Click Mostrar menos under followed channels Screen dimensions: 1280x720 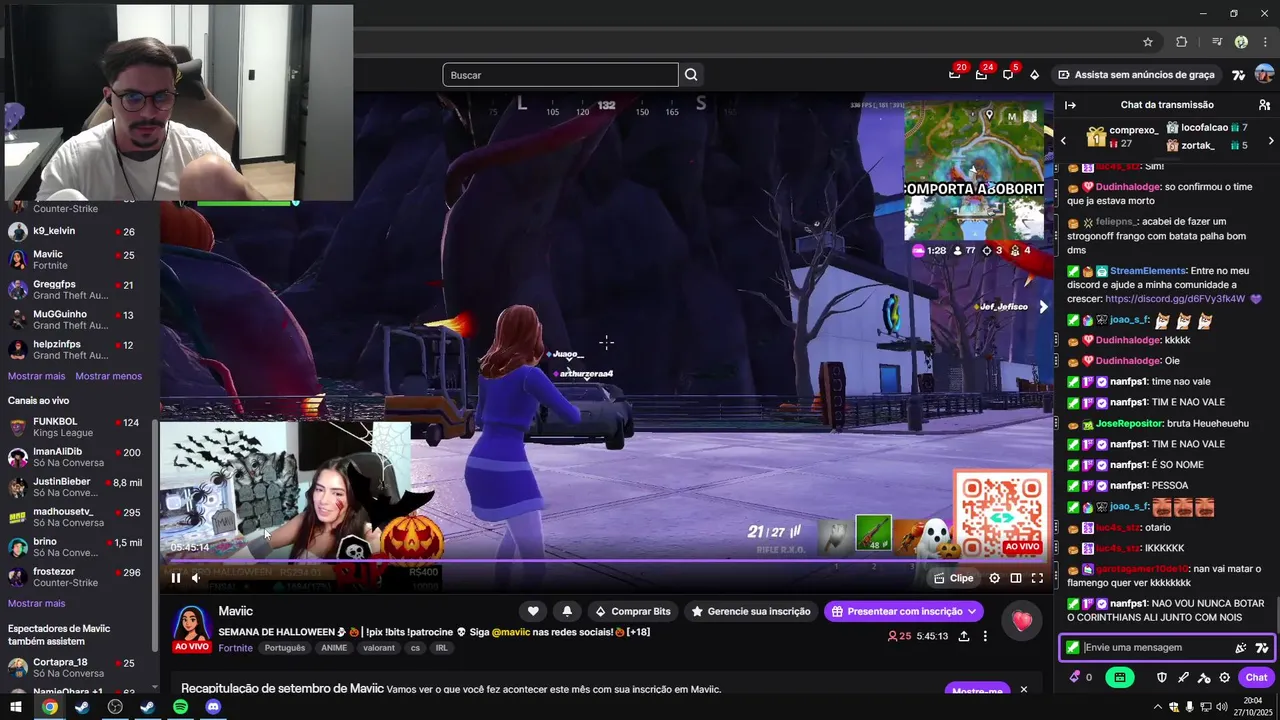(x=109, y=376)
